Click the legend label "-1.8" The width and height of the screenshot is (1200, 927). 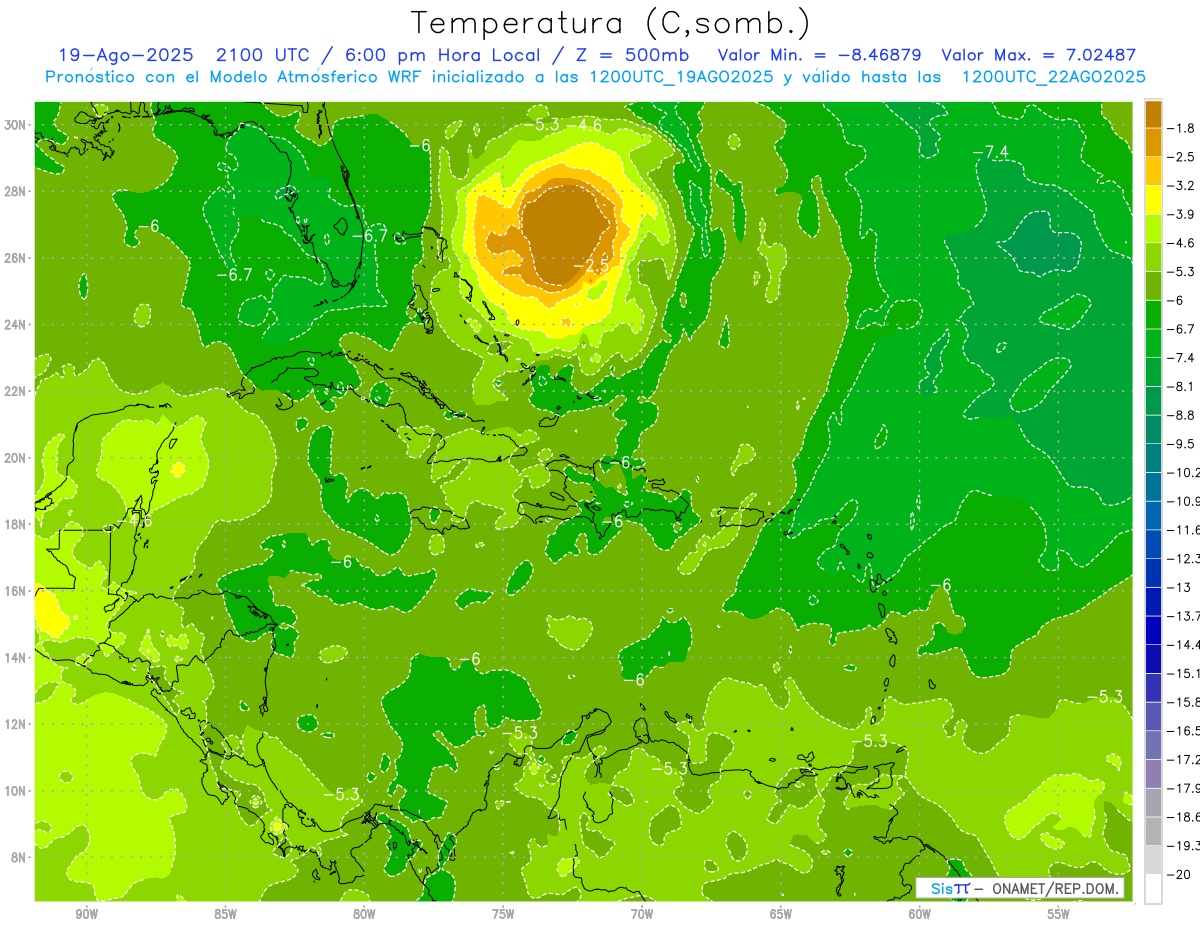(1182, 128)
